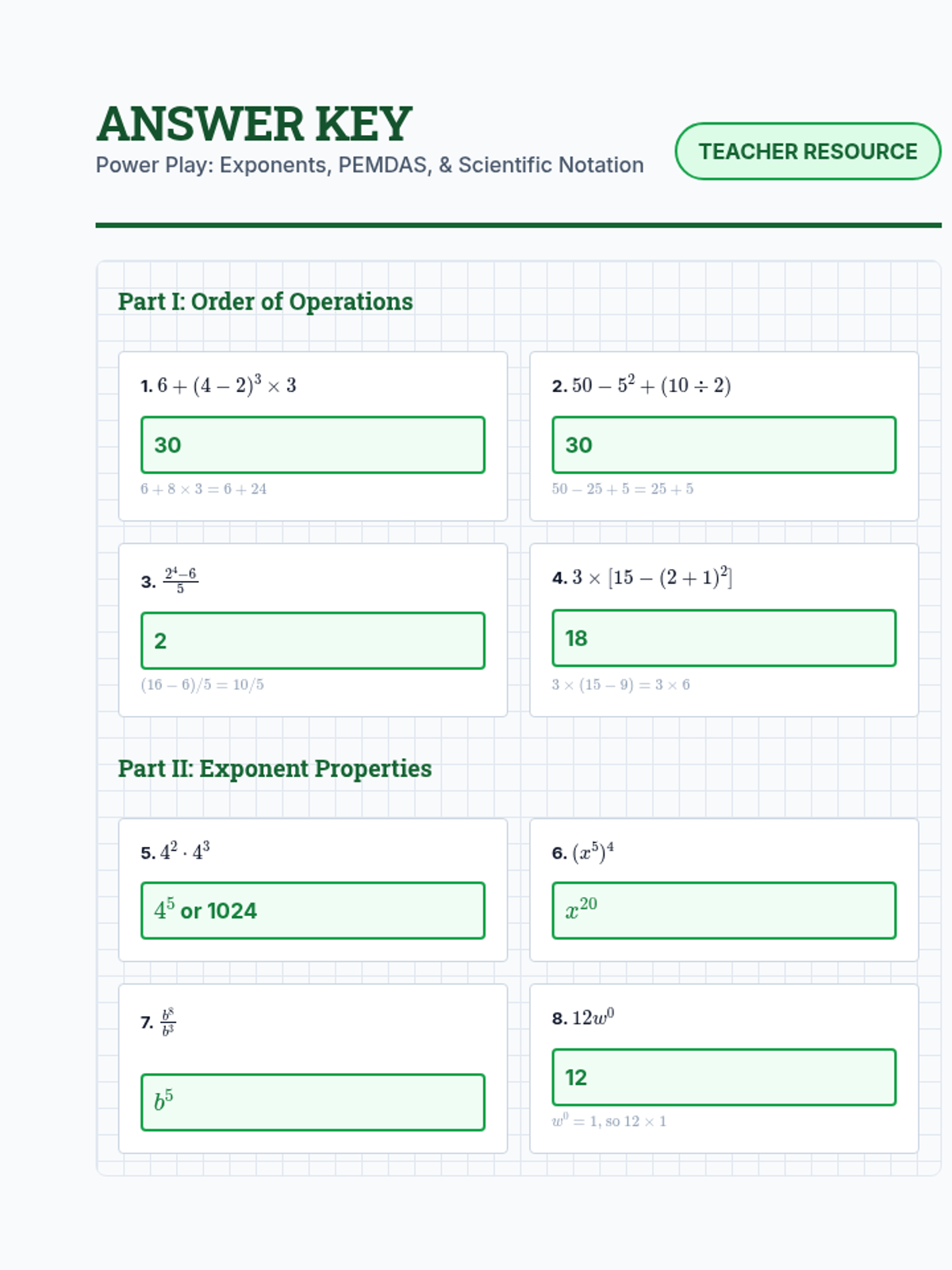Click the ANSWER KEY heading
Screen dimensions: 952x1270
254,124
